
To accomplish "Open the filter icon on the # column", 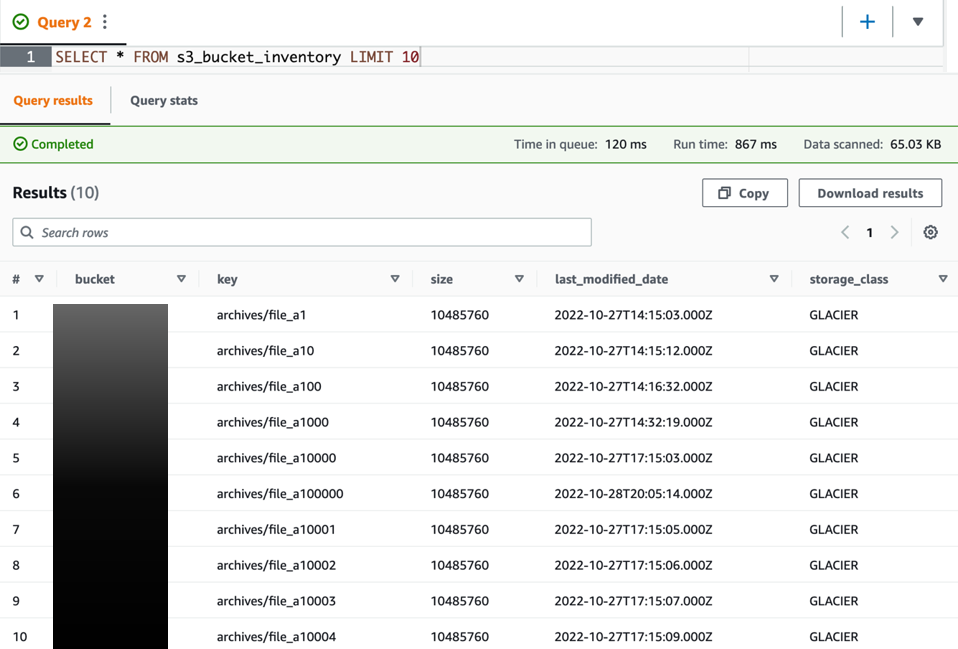I will 39,279.
